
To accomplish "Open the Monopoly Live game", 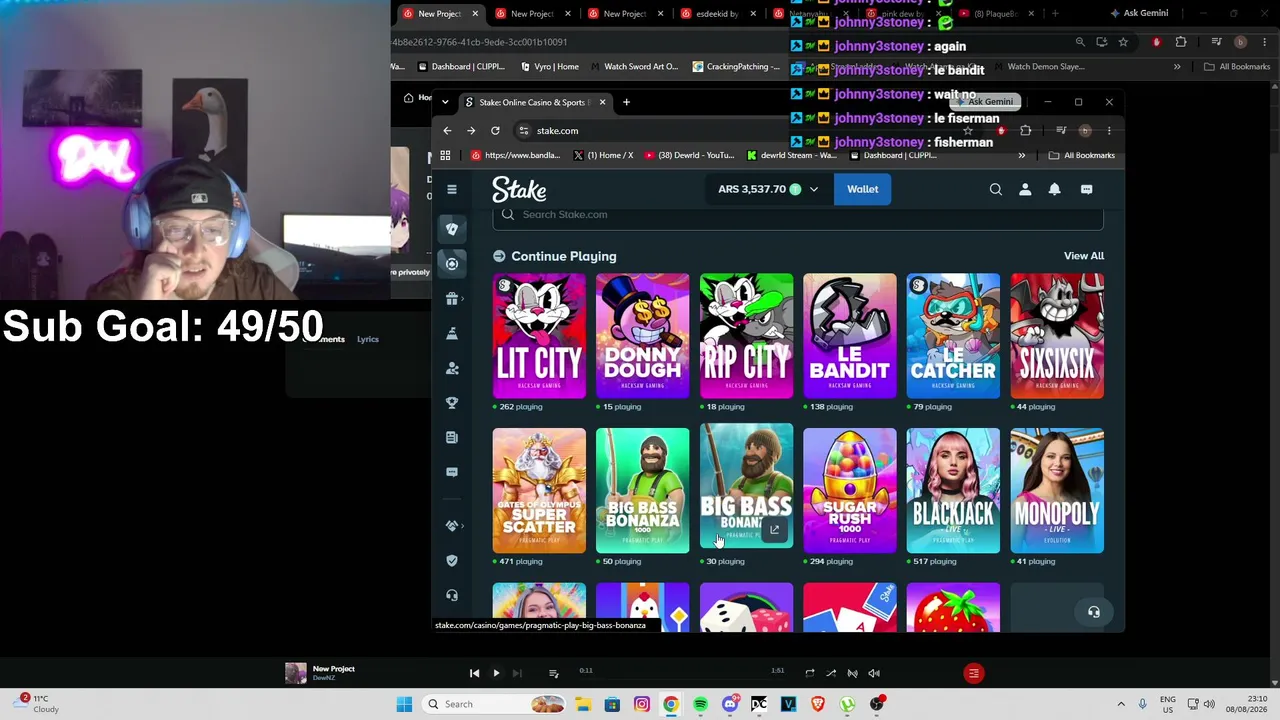I will point(1057,491).
